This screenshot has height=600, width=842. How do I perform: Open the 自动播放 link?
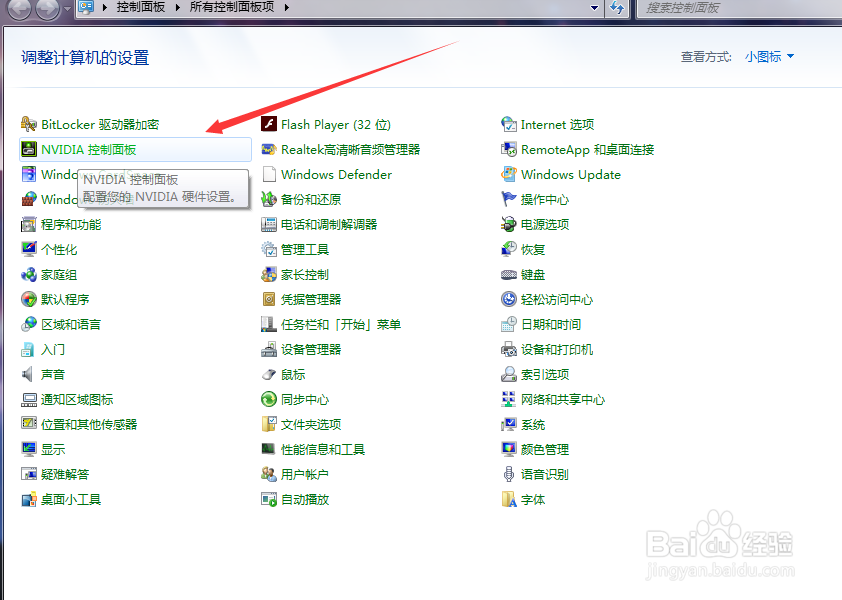[x=304, y=500]
